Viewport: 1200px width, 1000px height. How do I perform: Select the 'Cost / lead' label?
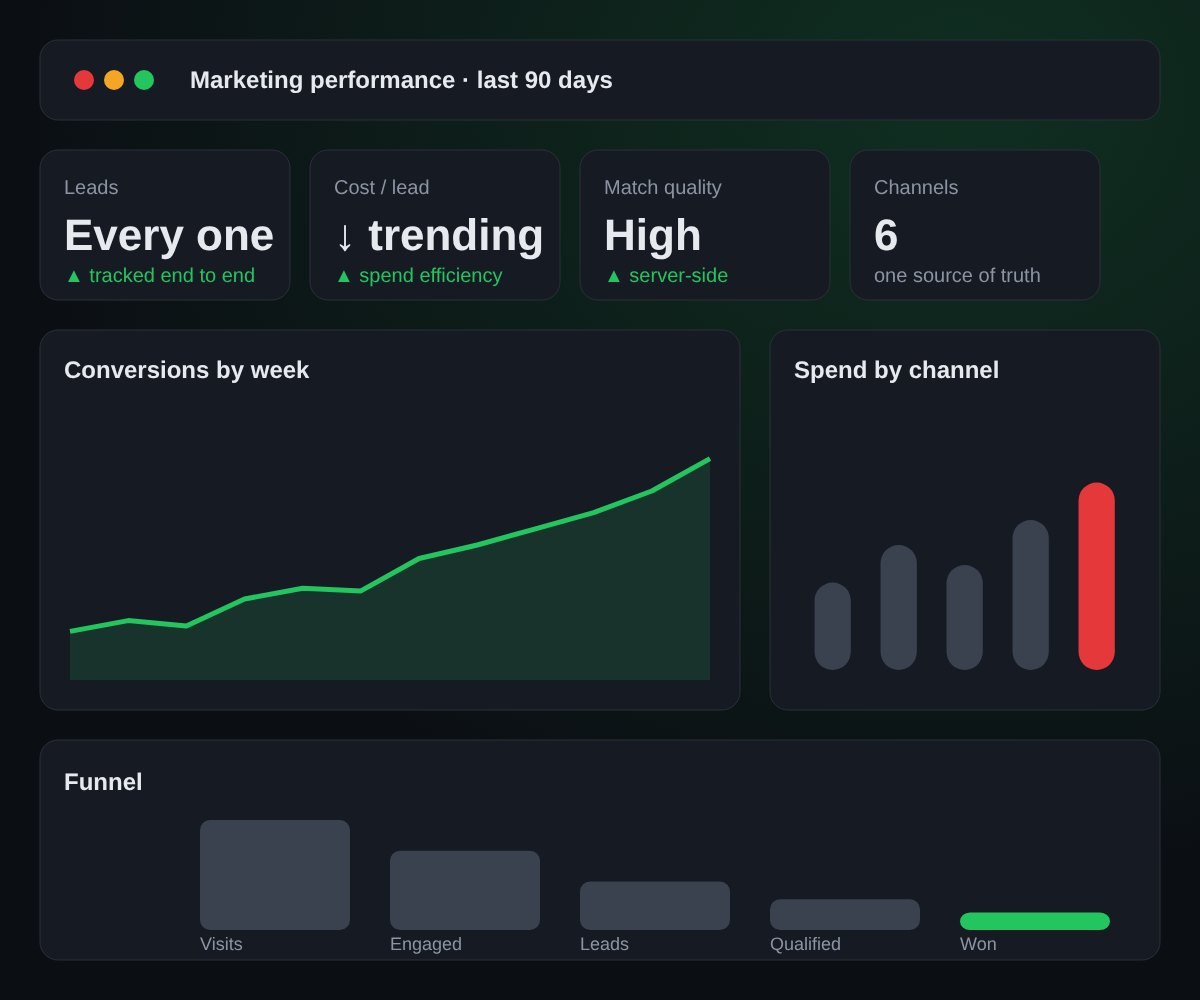click(382, 187)
